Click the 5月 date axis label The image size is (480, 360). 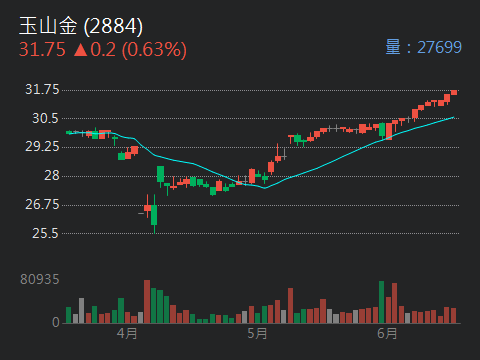tap(257, 333)
